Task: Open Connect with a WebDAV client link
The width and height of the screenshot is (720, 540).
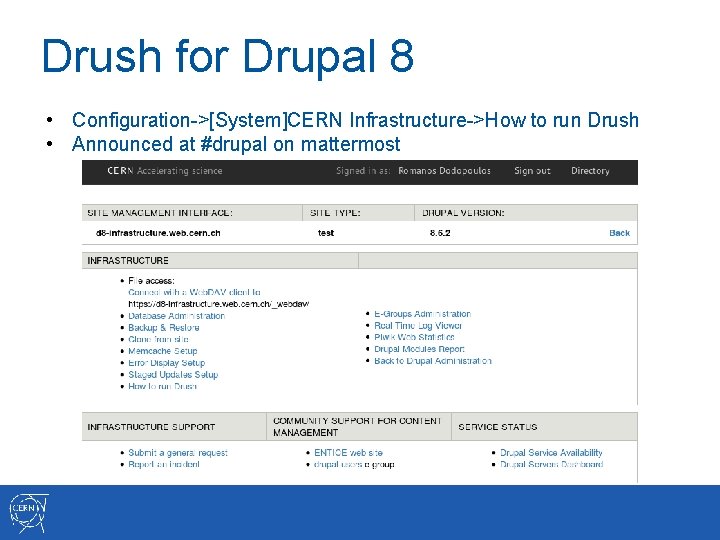Action: 194,292
